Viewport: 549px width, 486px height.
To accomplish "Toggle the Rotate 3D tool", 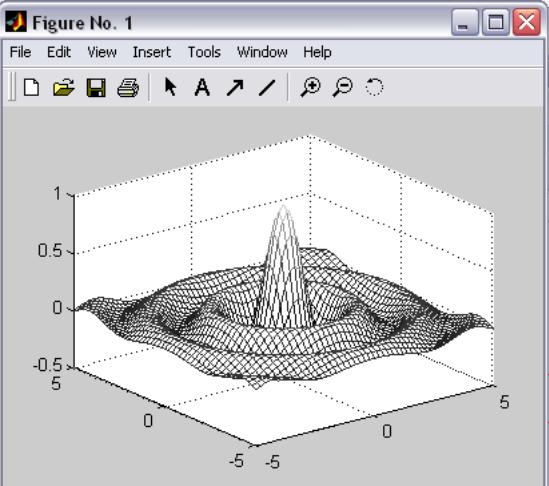I will click(374, 87).
